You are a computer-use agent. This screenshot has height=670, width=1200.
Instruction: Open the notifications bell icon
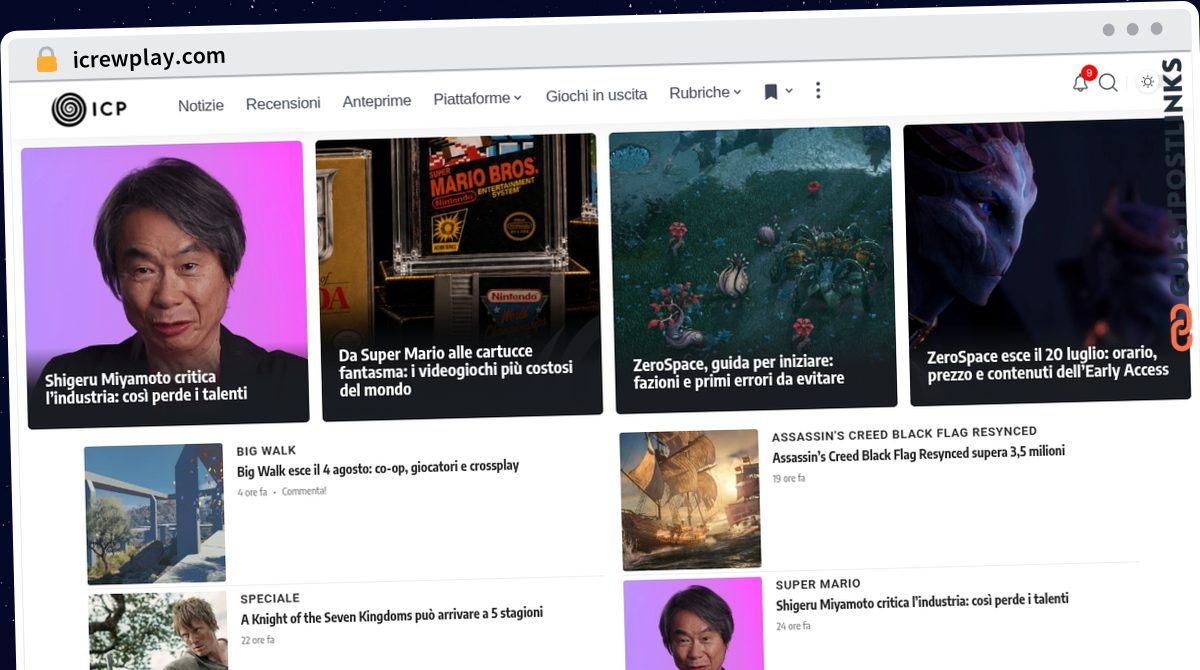(x=1081, y=82)
